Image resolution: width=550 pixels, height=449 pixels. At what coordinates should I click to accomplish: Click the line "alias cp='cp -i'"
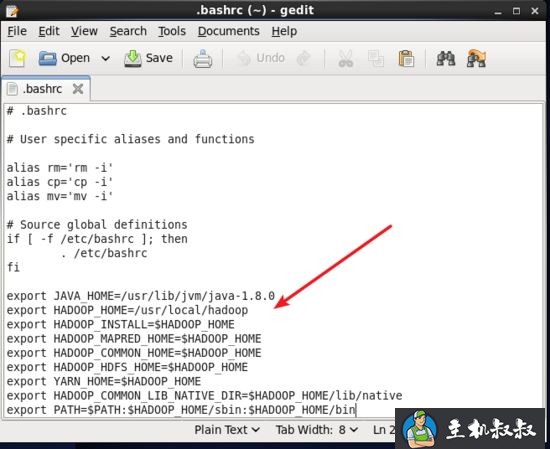coord(60,182)
